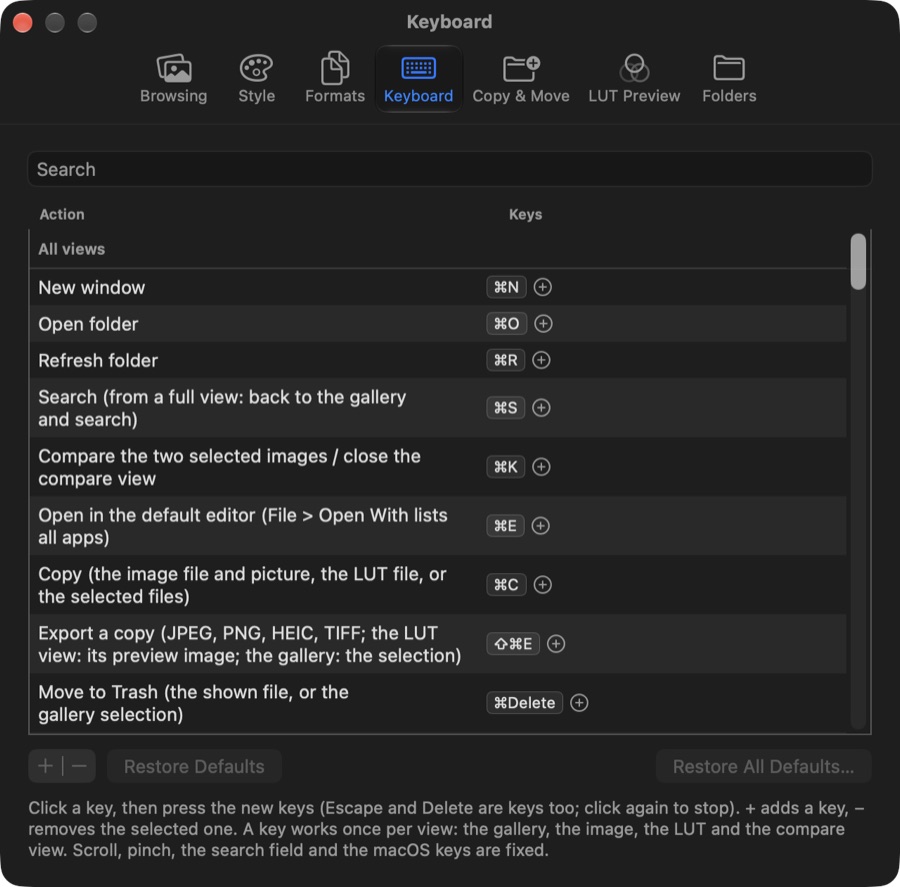Open the Style preferences tab
The height and width of the screenshot is (887, 900).
(x=256, y=79)
